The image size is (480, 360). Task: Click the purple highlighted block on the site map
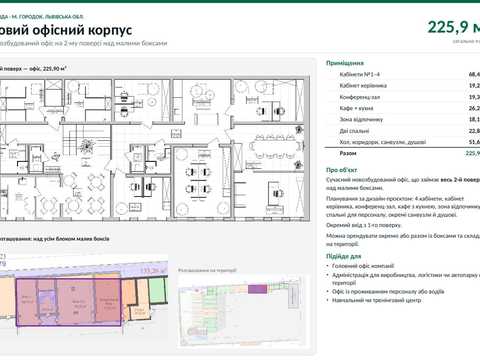[258, 289]
